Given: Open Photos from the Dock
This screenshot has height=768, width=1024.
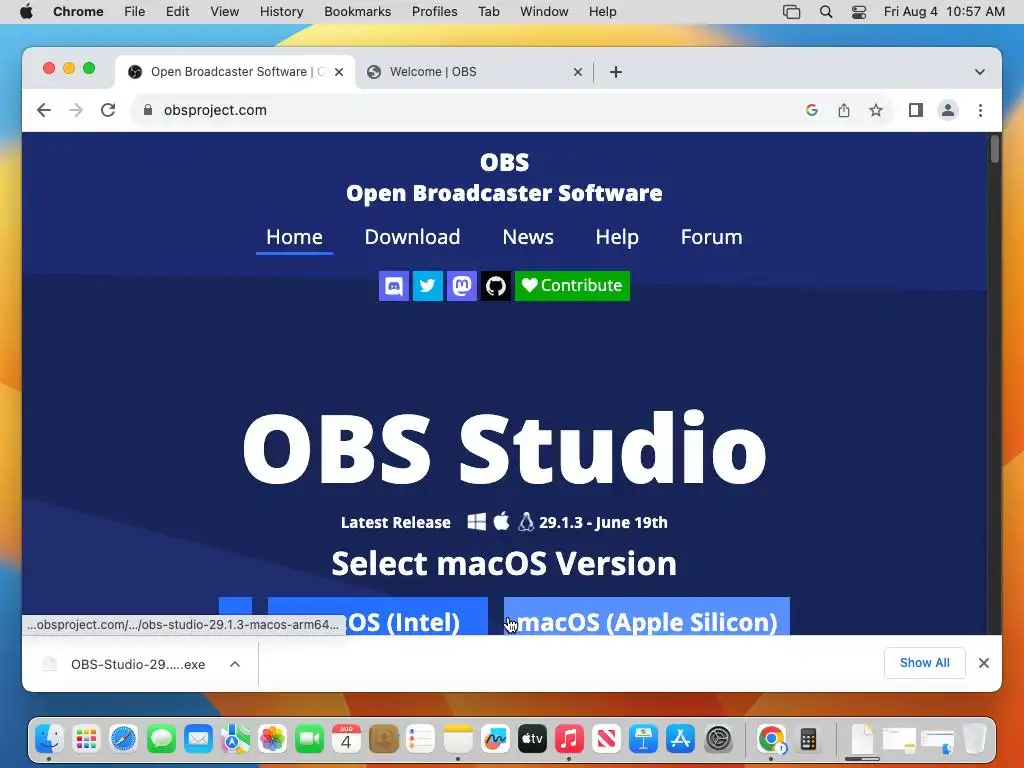Looking at the screenshot, I should [272, 739].
